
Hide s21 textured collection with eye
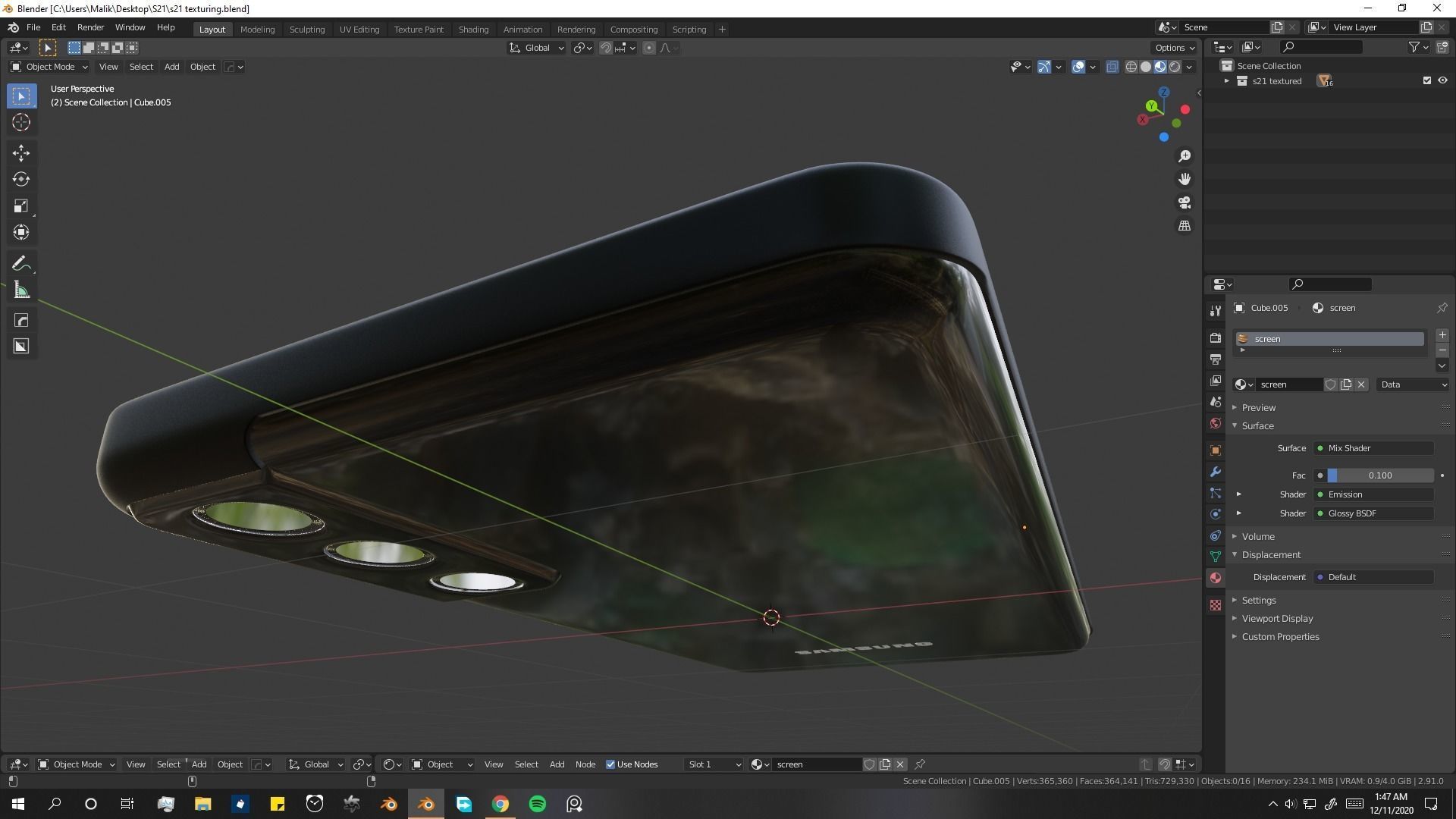point(1442,80)
